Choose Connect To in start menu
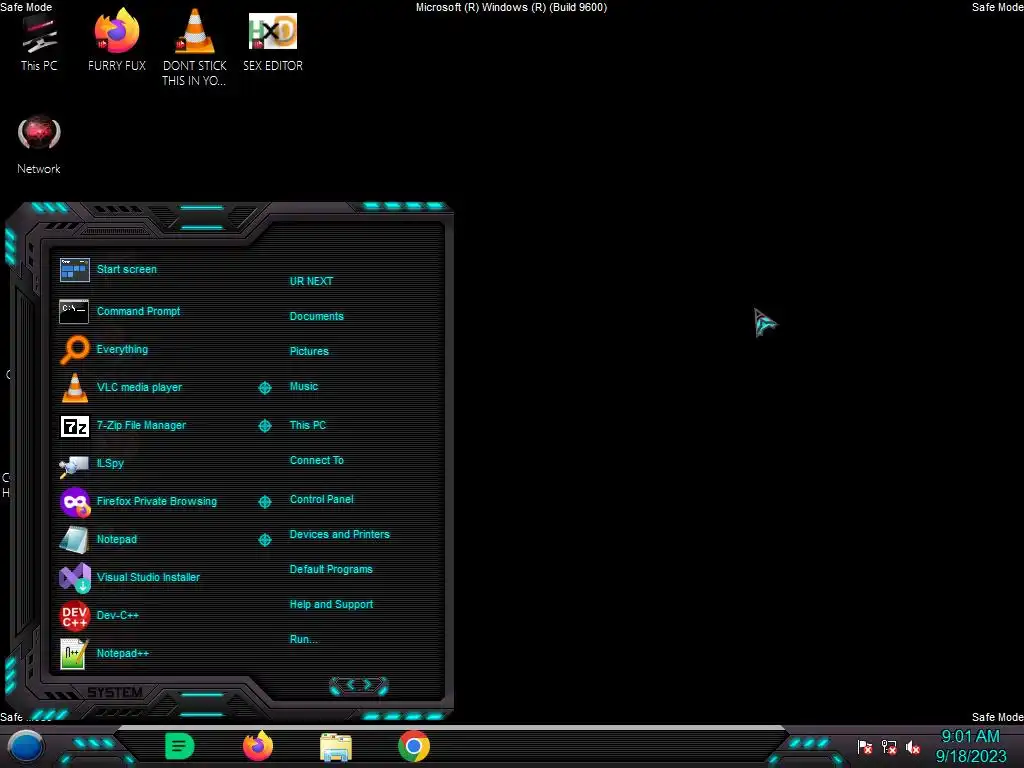Image resolution: width=1024 pixels, height=768 pixels. click(316, 460)
